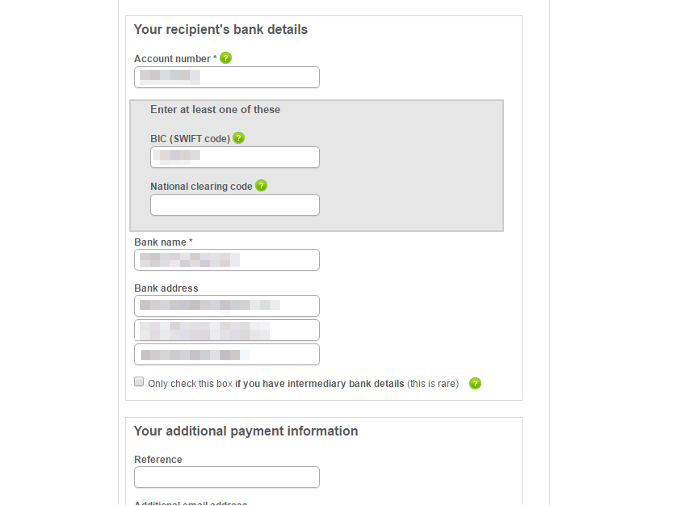Focus the third Bank address line field

(x=227, y=354)
